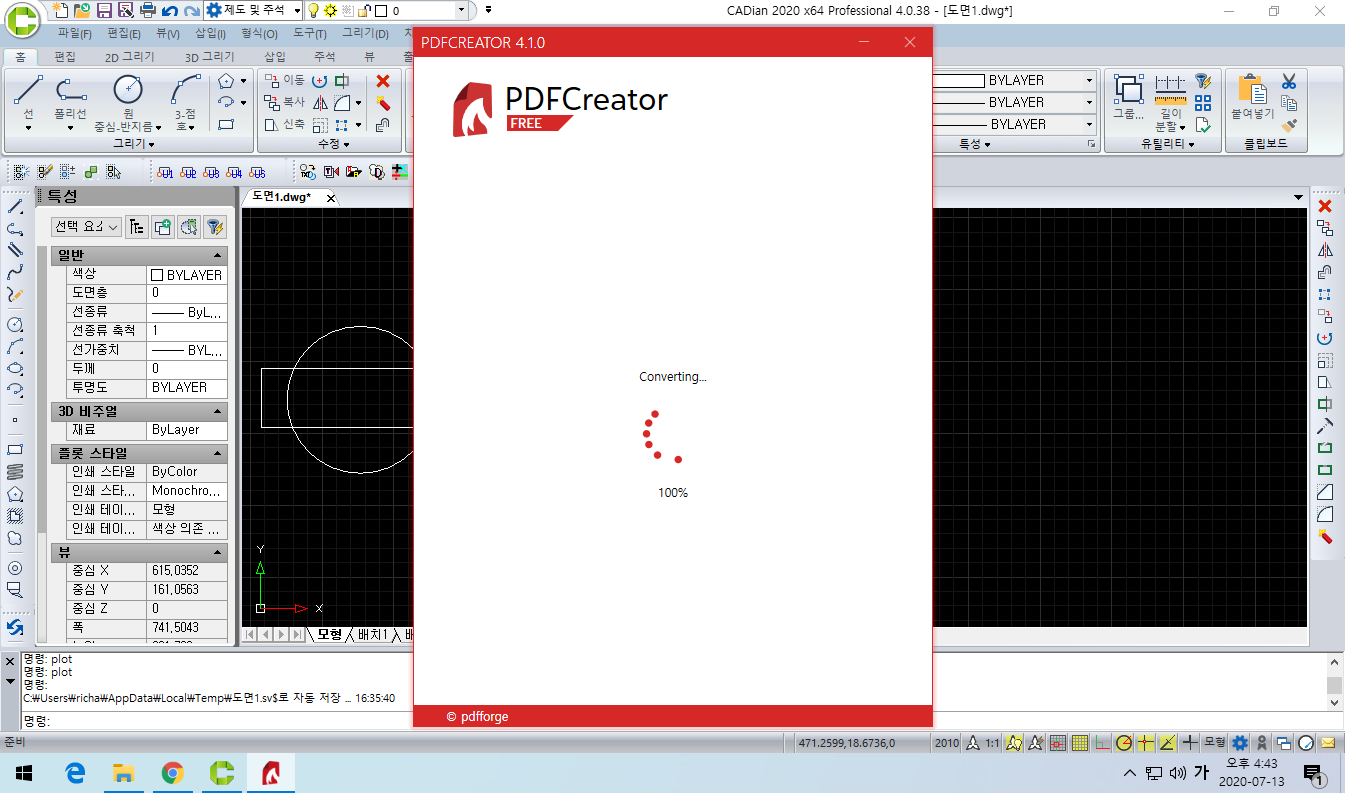Toggle snap mode in status bar

pyautogui.click(x=1058, y=743)
